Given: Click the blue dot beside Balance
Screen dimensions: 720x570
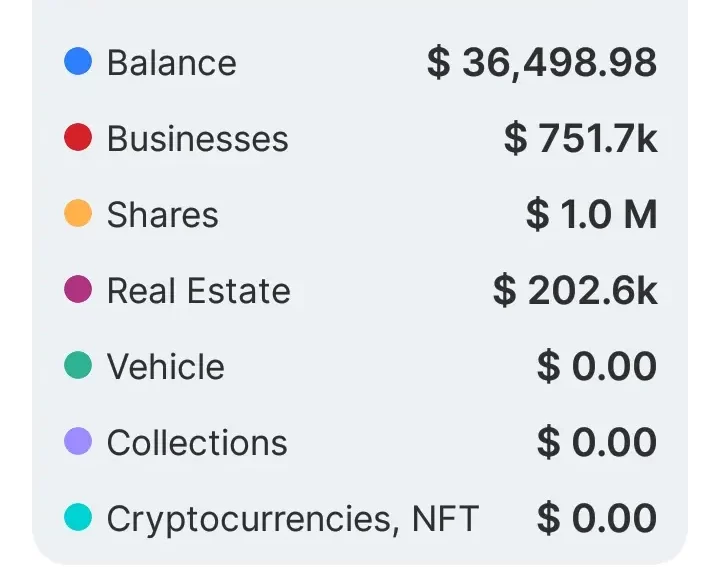Looking at the screenshot, I should [x=78, y=63].
